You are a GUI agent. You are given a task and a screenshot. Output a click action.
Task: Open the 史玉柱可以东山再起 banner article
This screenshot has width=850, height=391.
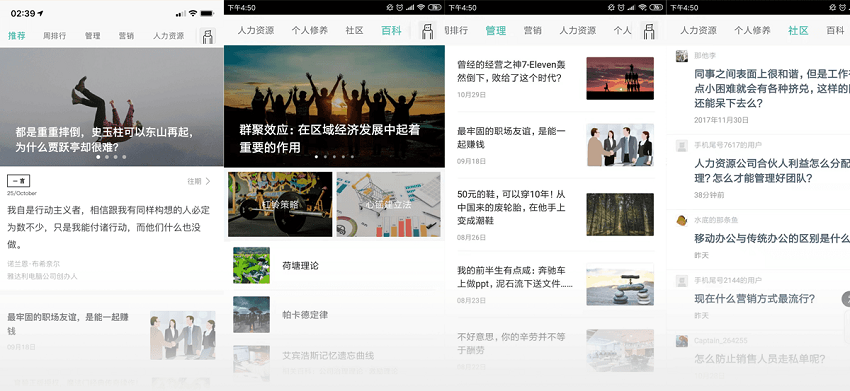click(x=112, y=107)
